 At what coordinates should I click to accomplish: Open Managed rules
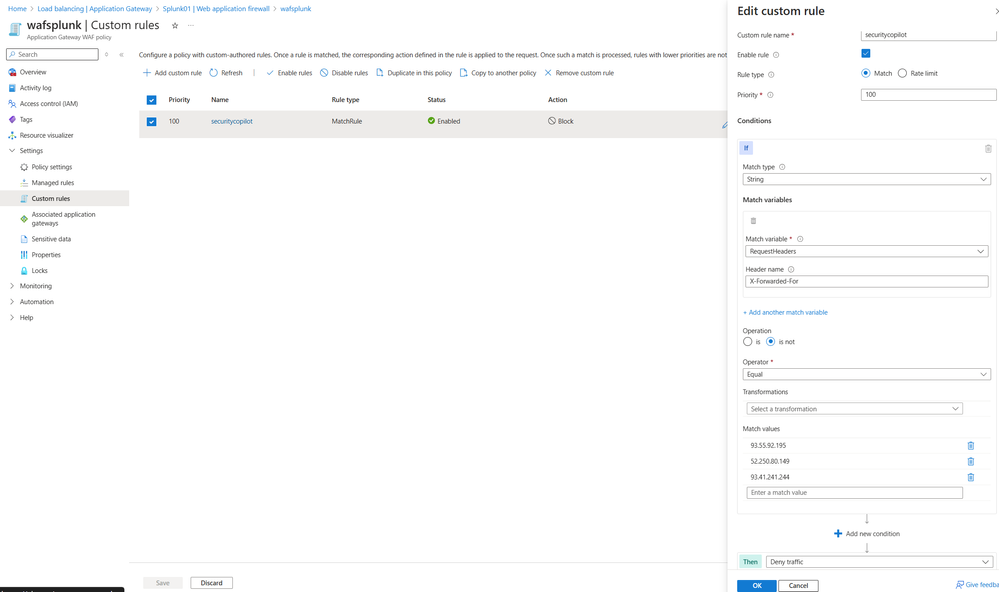52,183
